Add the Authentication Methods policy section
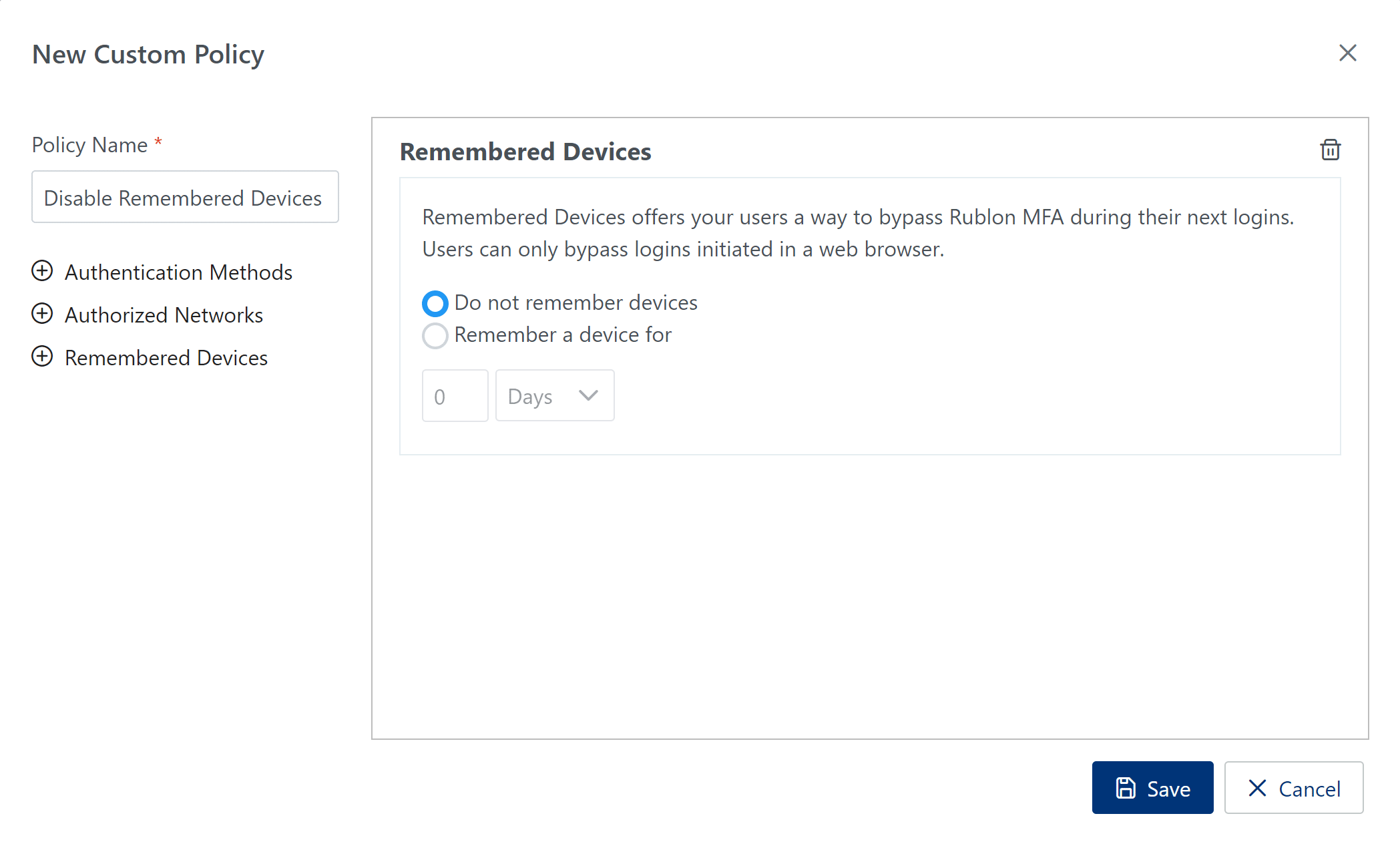This screenshot has width=1400, height=844. [x=178, y=272]
